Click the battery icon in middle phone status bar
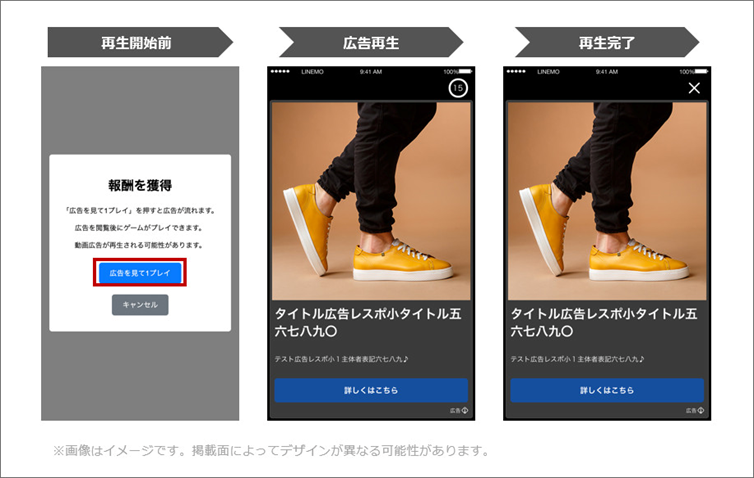The height and width of the screenshot is (478, 754). click(465, 72)
